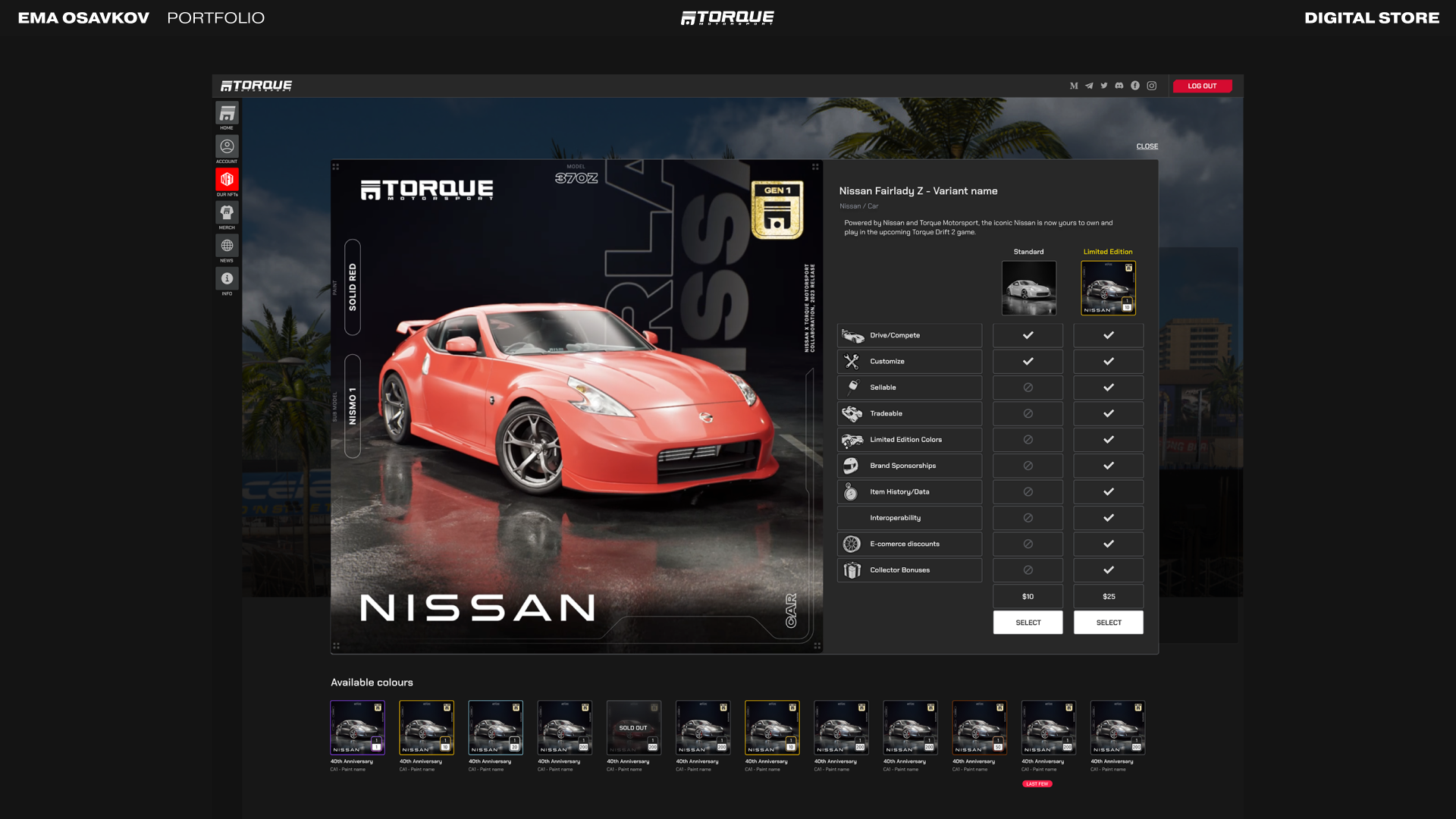Open the Info sidebar icon
The image size is (1456, 819).
227,278
